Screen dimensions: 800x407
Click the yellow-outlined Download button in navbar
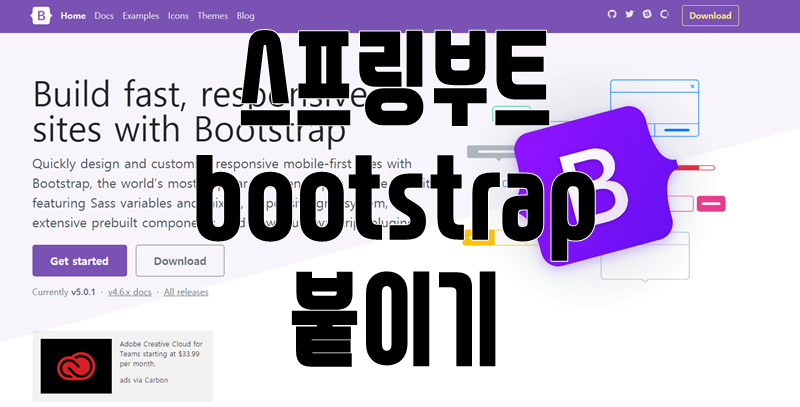pyautogui.click(x=710, y=16)
